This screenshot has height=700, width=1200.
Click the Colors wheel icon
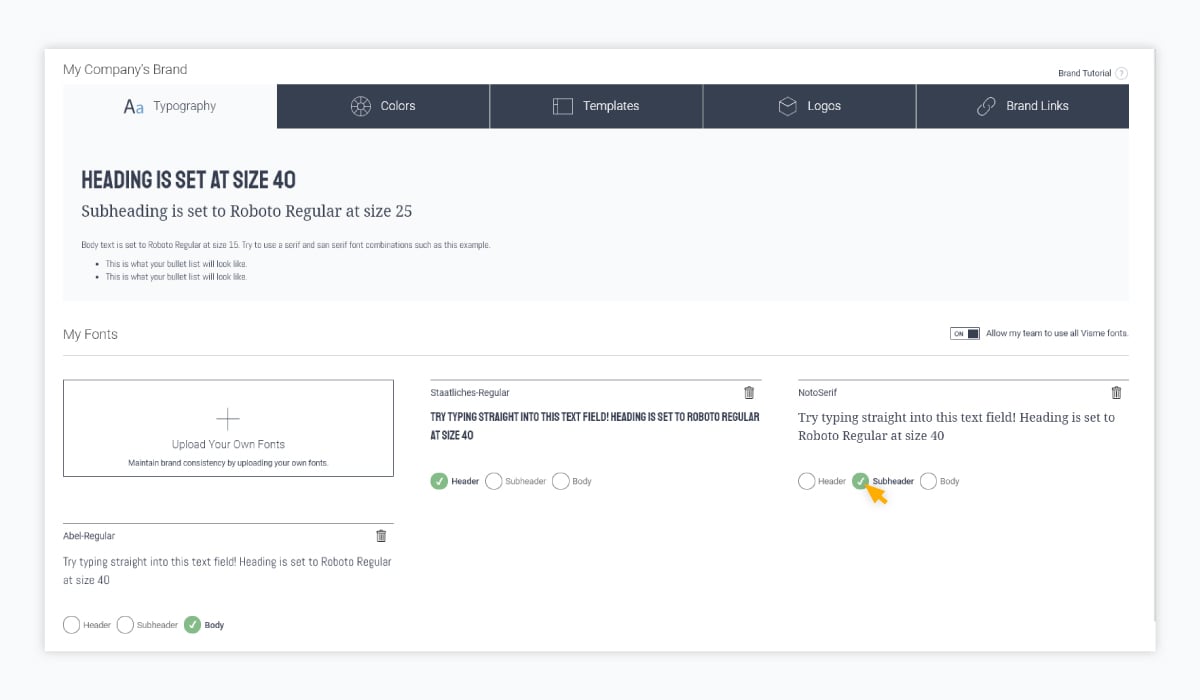pos(361,106)
